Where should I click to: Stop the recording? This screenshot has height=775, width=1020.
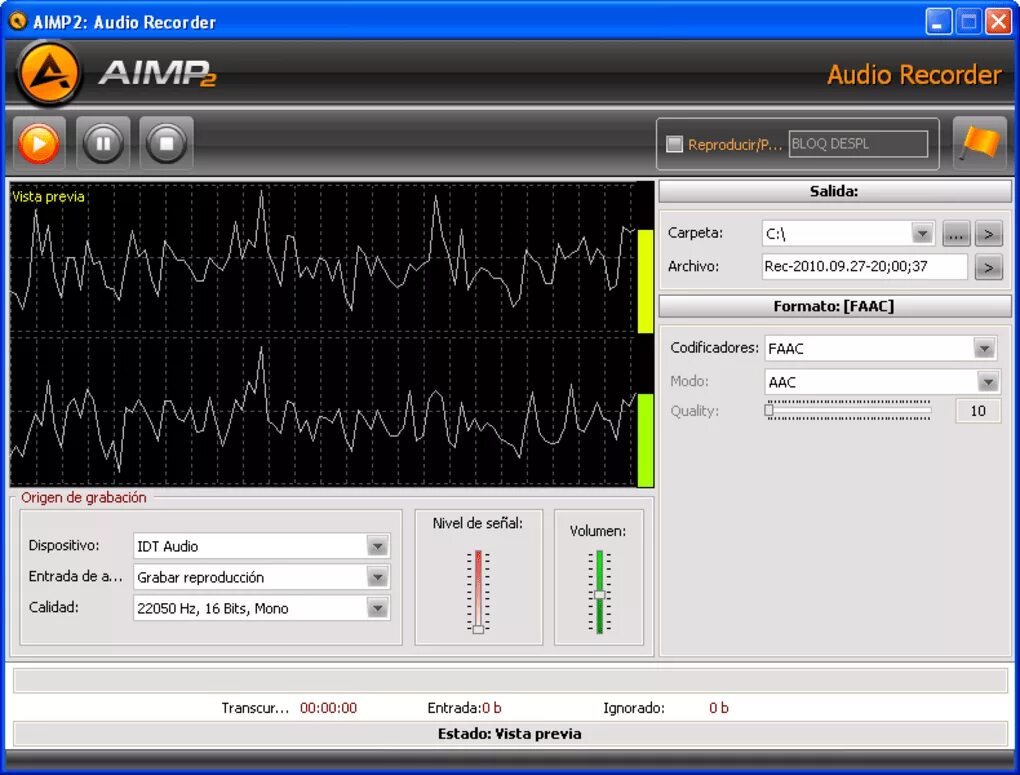click(x=167, y=143)
